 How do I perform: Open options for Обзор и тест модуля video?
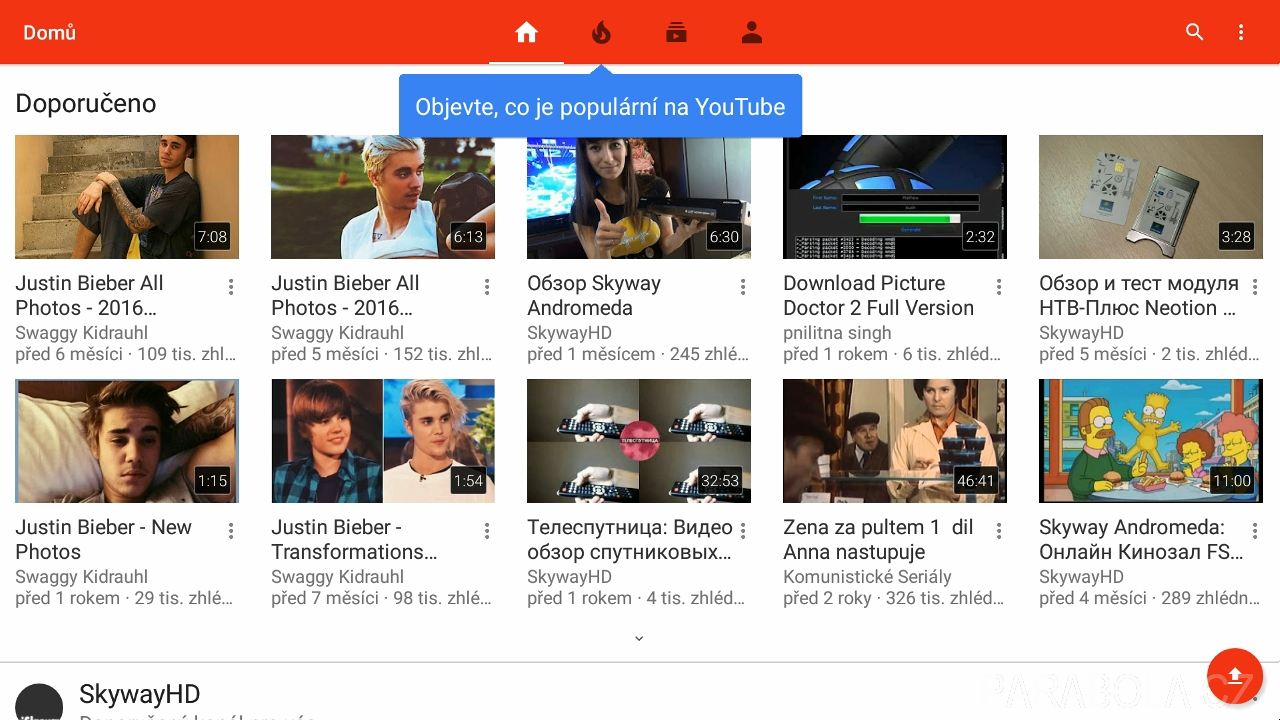click(1255, 287)
